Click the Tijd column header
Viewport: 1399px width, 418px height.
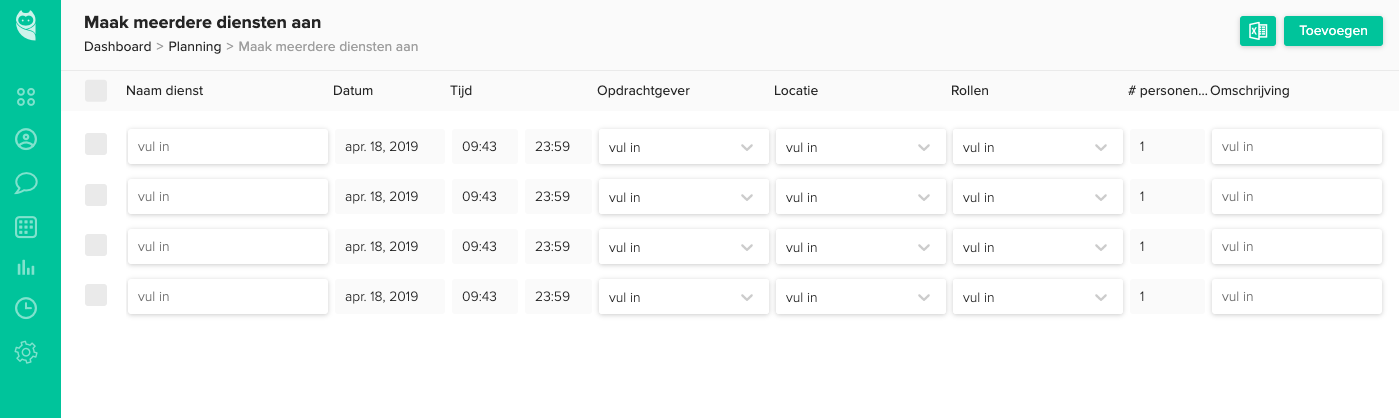click(461, 91)
